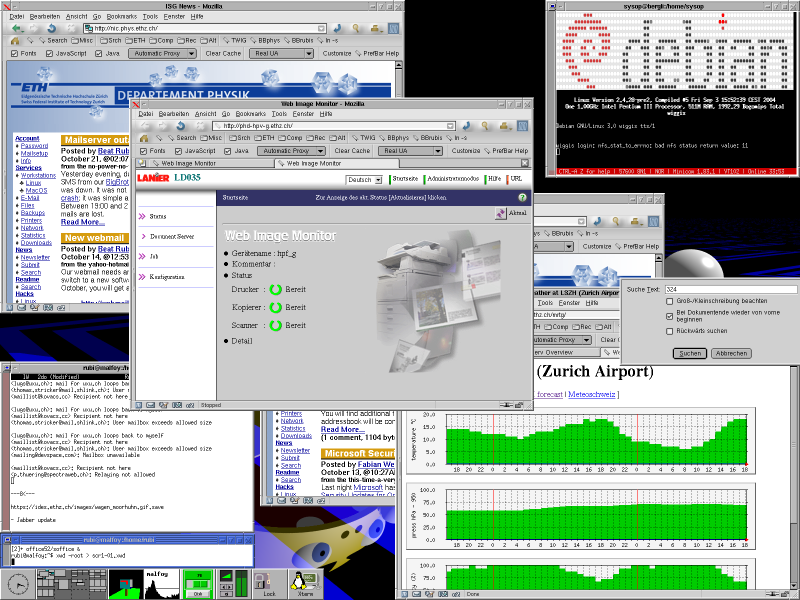Open Automatic Proxy dropdown in ISG News window
Viewport: 800px width, 600px height.
(162, 54)
